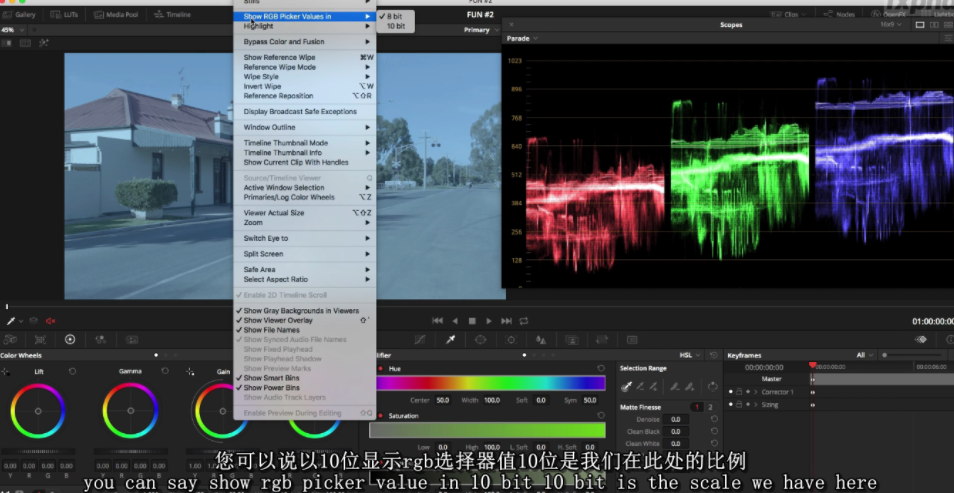Reset the Lift color wheel
The height and width of the screenshot is (493, 954).
72,371
